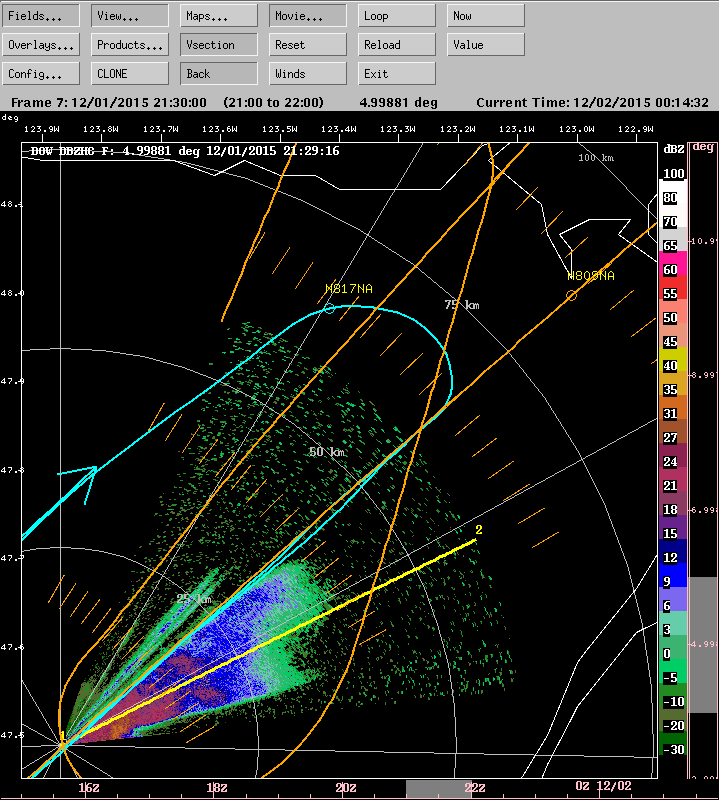Open the Overlays... menu
This screenshot has height=800, width=719.
(41, 45)
